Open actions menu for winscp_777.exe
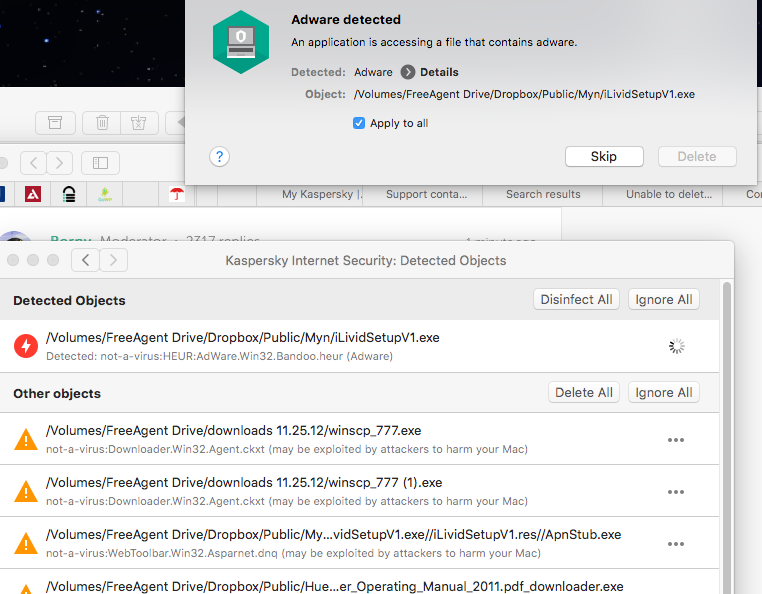The height and width of the screenshot is (594, 762). coord(675,440)
